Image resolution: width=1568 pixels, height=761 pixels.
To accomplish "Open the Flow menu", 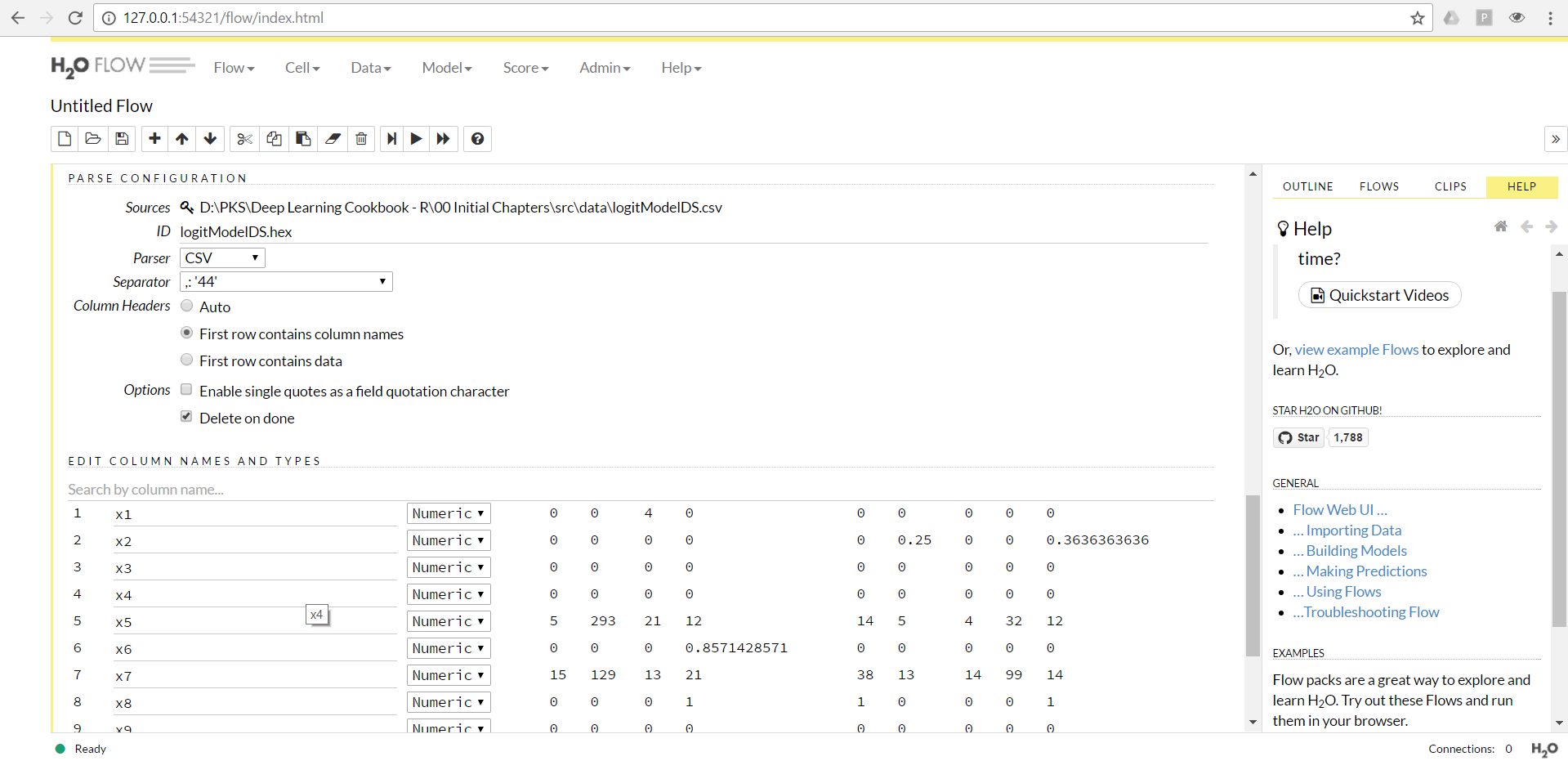I will (x=235, y=68).
